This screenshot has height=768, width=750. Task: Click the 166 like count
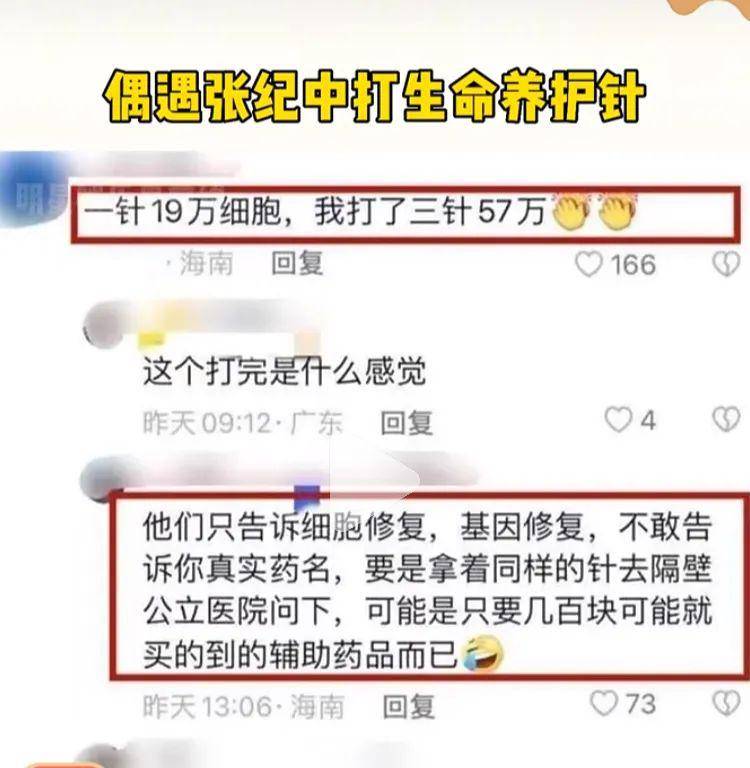pos(633,265)
